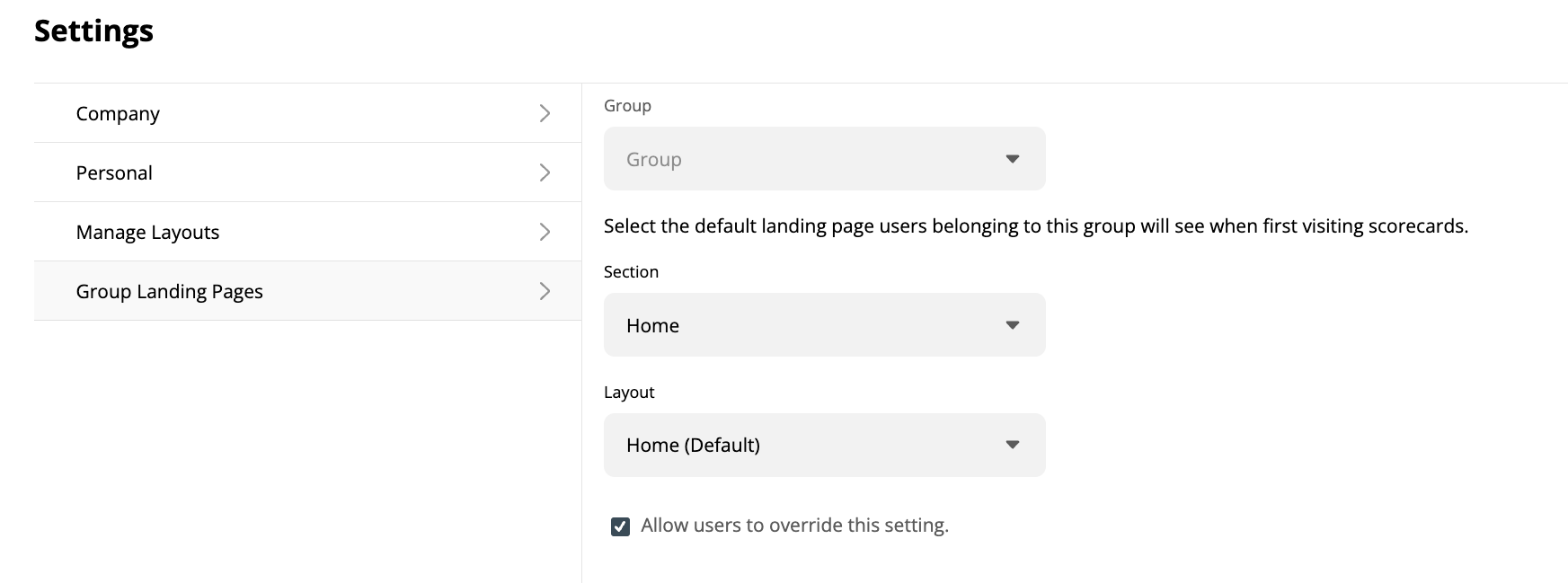The height and width of the screenshot is (583, 1568).
Task: Click the Layout dropdown caret arrow
Action: (1012, 445)
